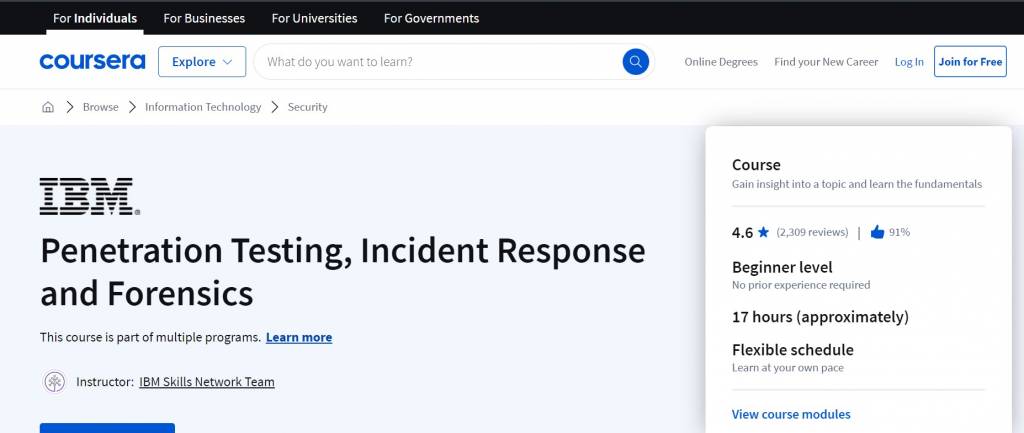Screen dimensions: 1024x433
Task: Click the 17 hours (approximately) text
Action: point(820,317)
